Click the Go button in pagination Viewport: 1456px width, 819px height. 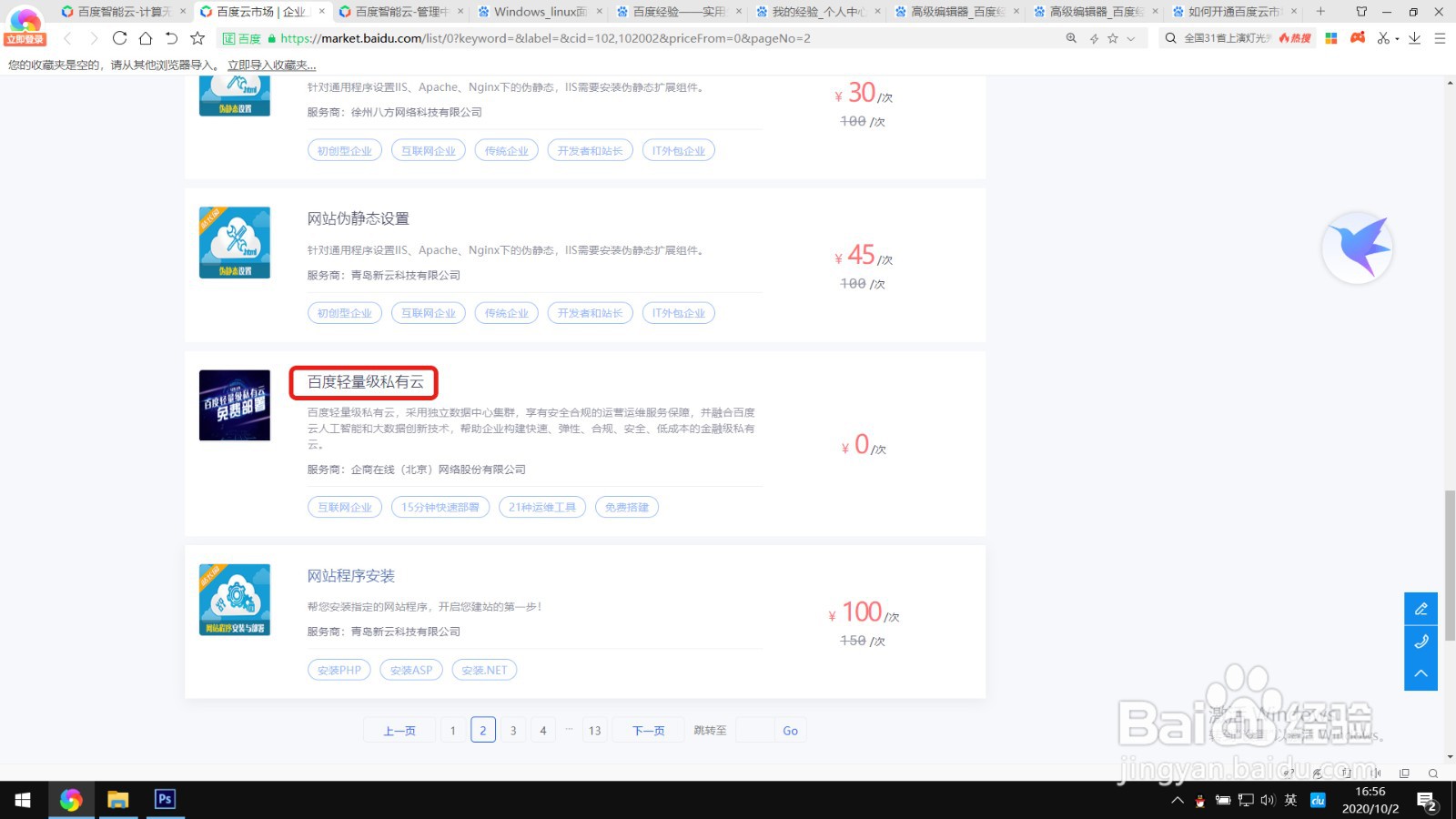click(790, 730)
